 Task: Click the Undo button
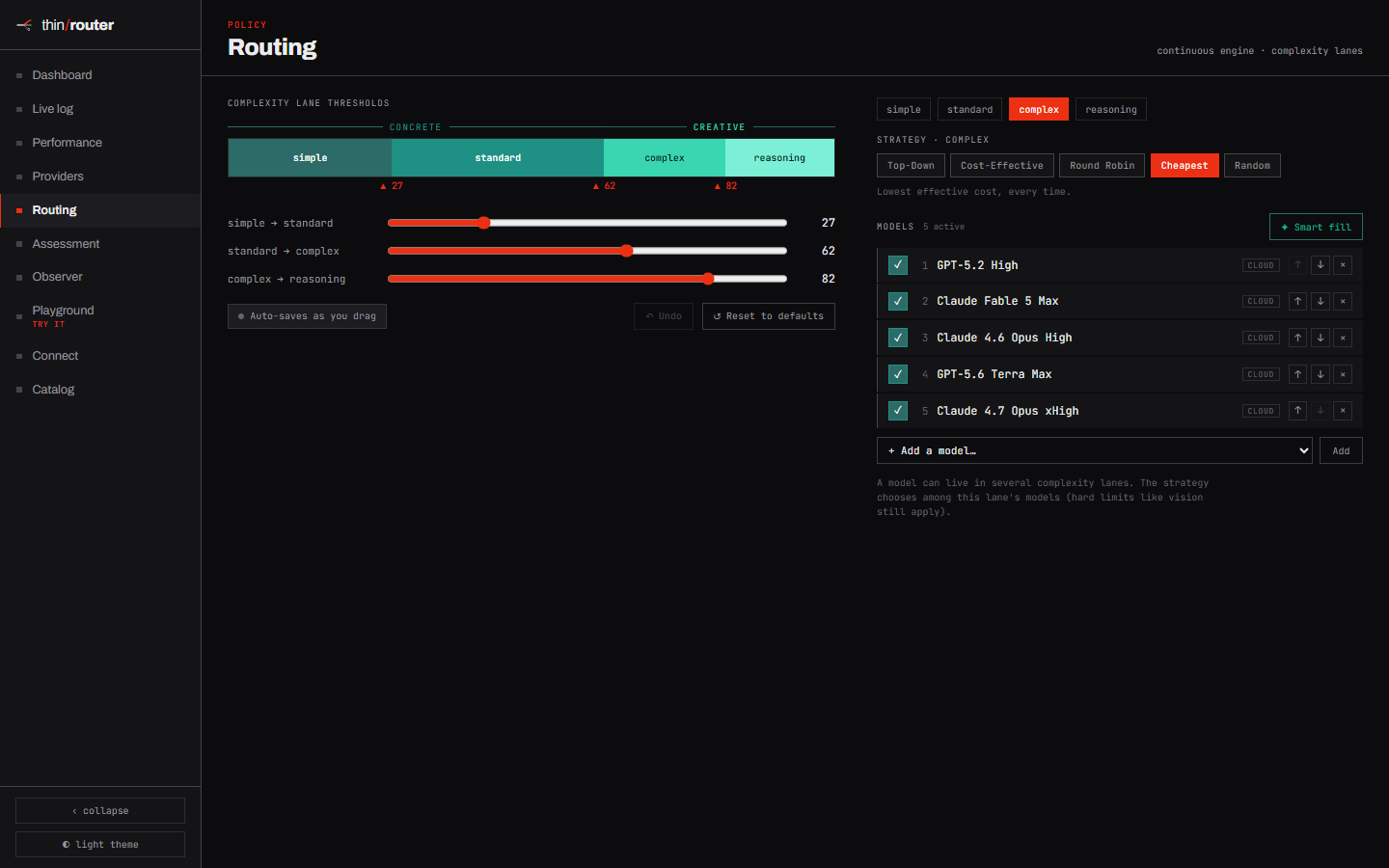pos(664,316)
